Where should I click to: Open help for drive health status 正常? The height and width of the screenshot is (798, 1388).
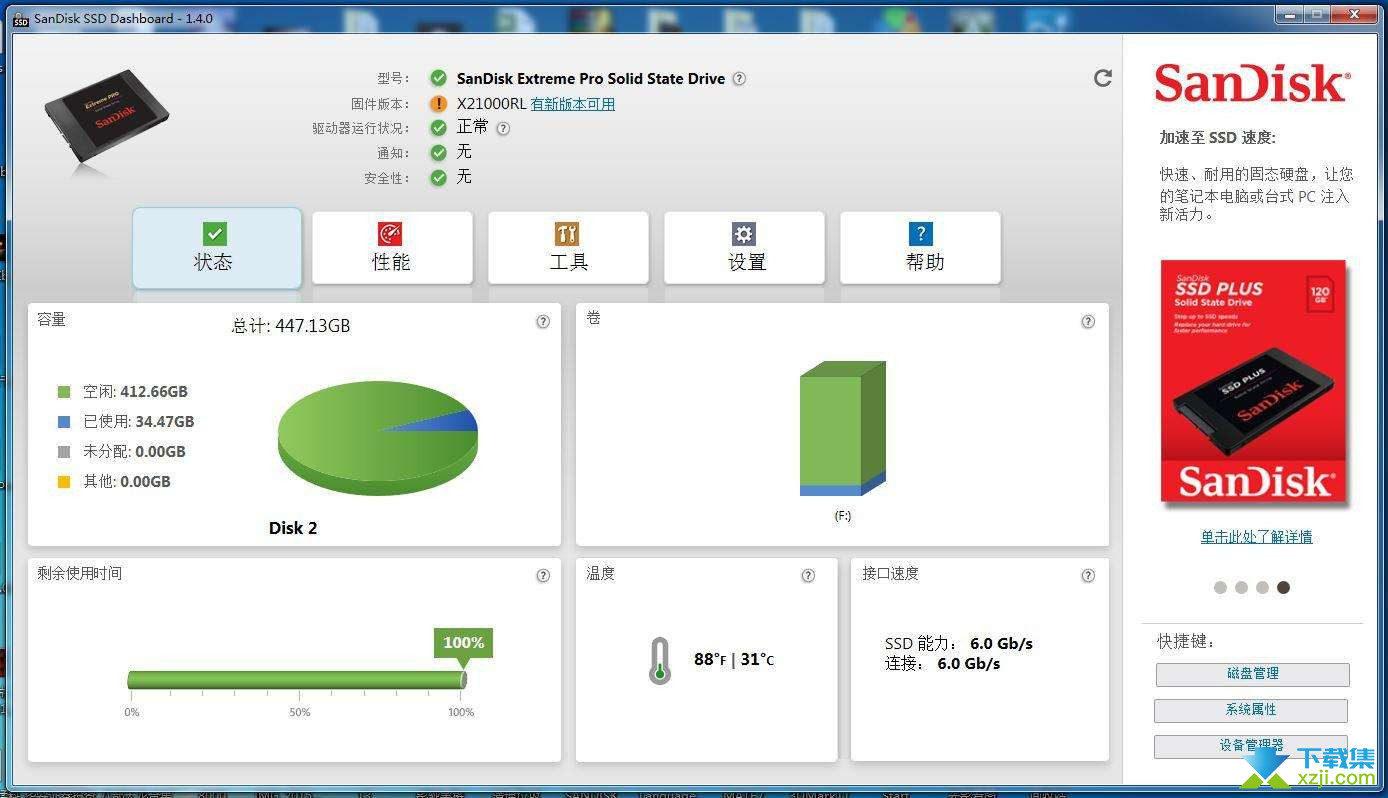[x=503, y=128]
